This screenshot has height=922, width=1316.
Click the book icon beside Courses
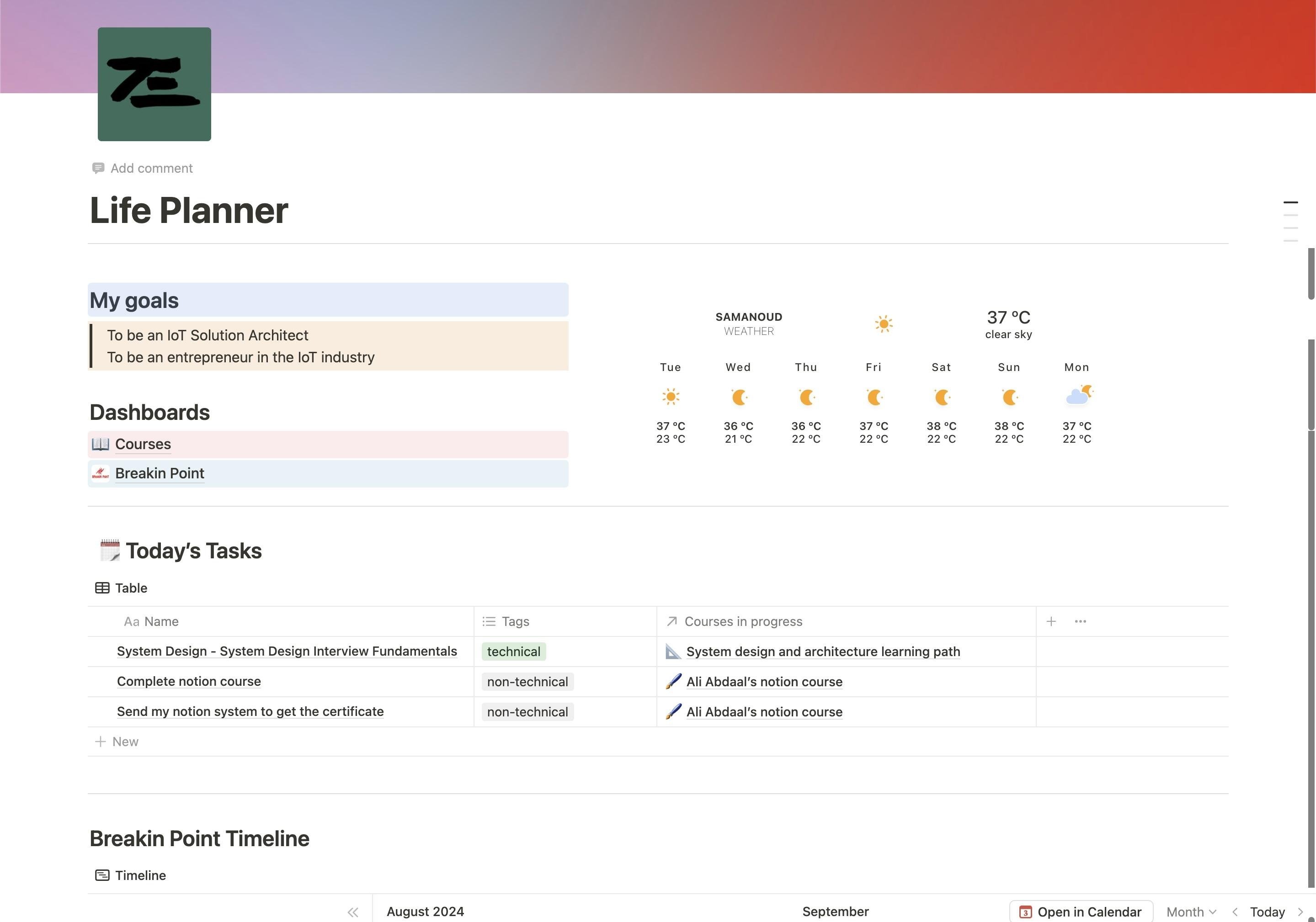[101, 444]
